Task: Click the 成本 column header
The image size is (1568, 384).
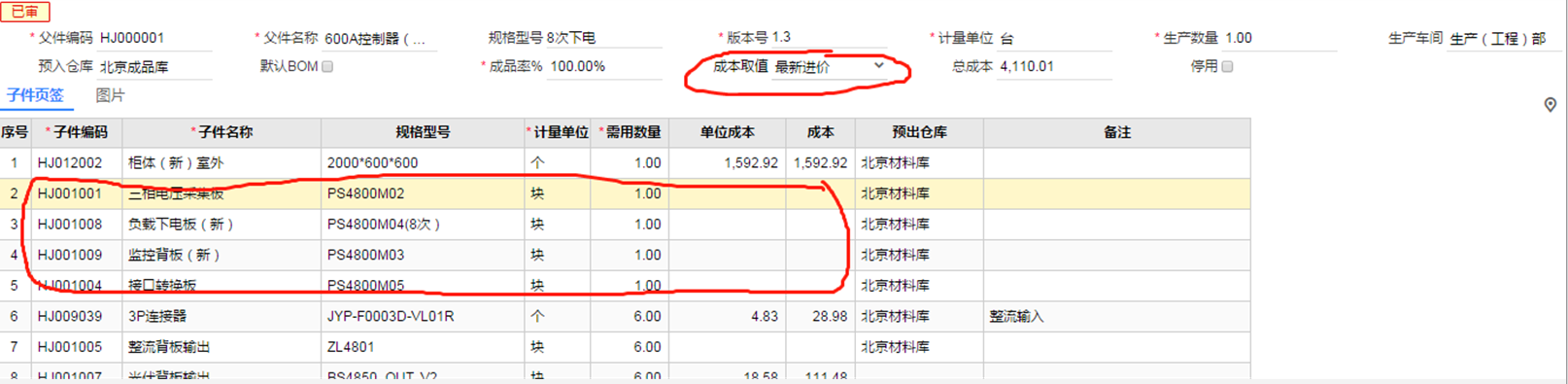Action: [x=820, y=132]
